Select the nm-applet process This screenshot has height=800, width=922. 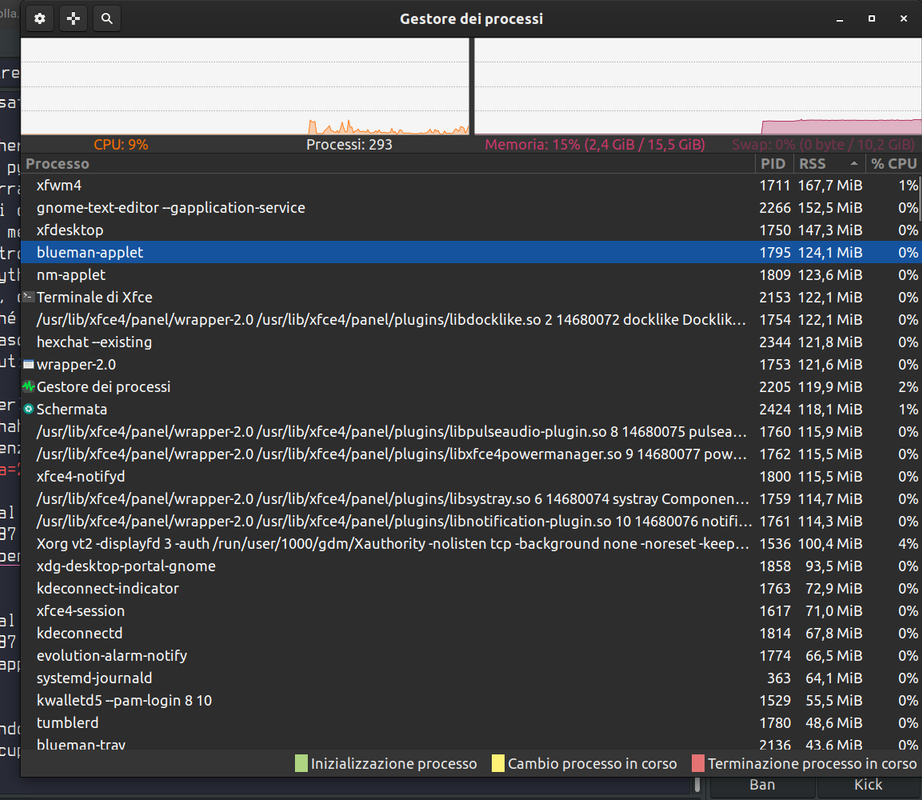(470, 275)
